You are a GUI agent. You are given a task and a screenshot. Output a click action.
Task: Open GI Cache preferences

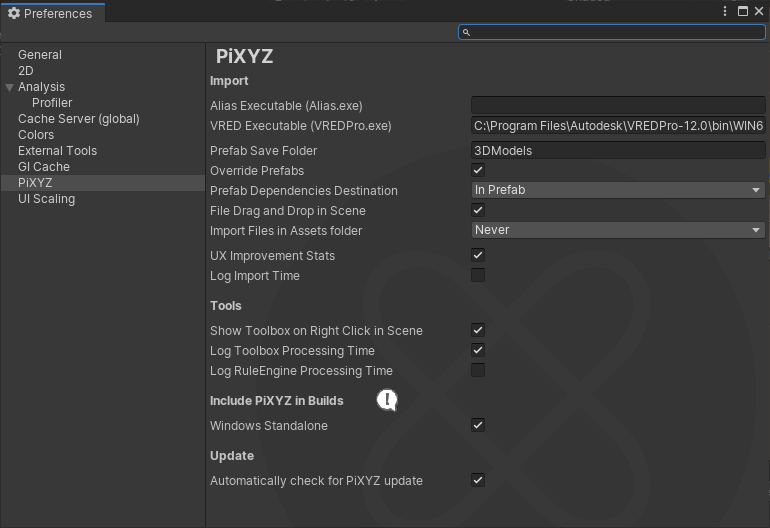coord(44,167)
